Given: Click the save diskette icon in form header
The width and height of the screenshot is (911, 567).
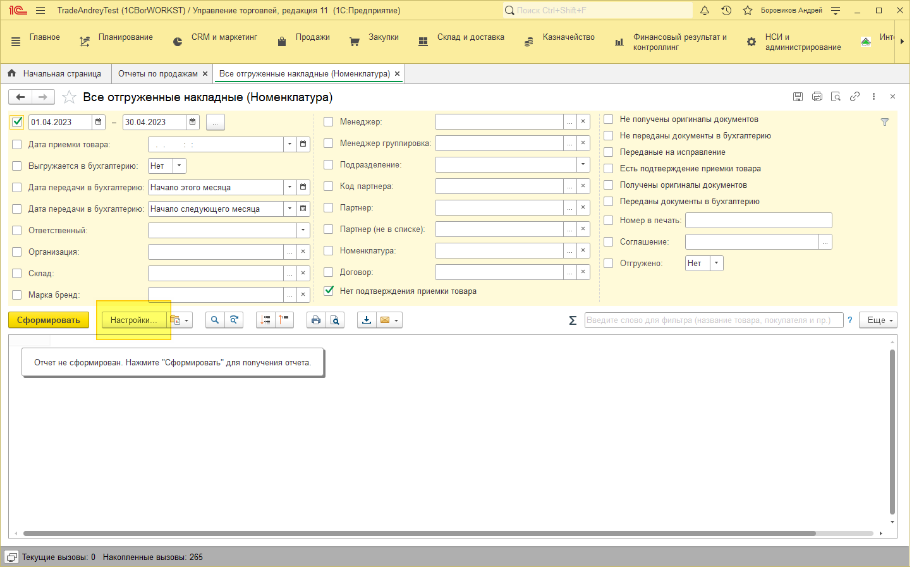Looking at the screenshot, I should (797, 97).
